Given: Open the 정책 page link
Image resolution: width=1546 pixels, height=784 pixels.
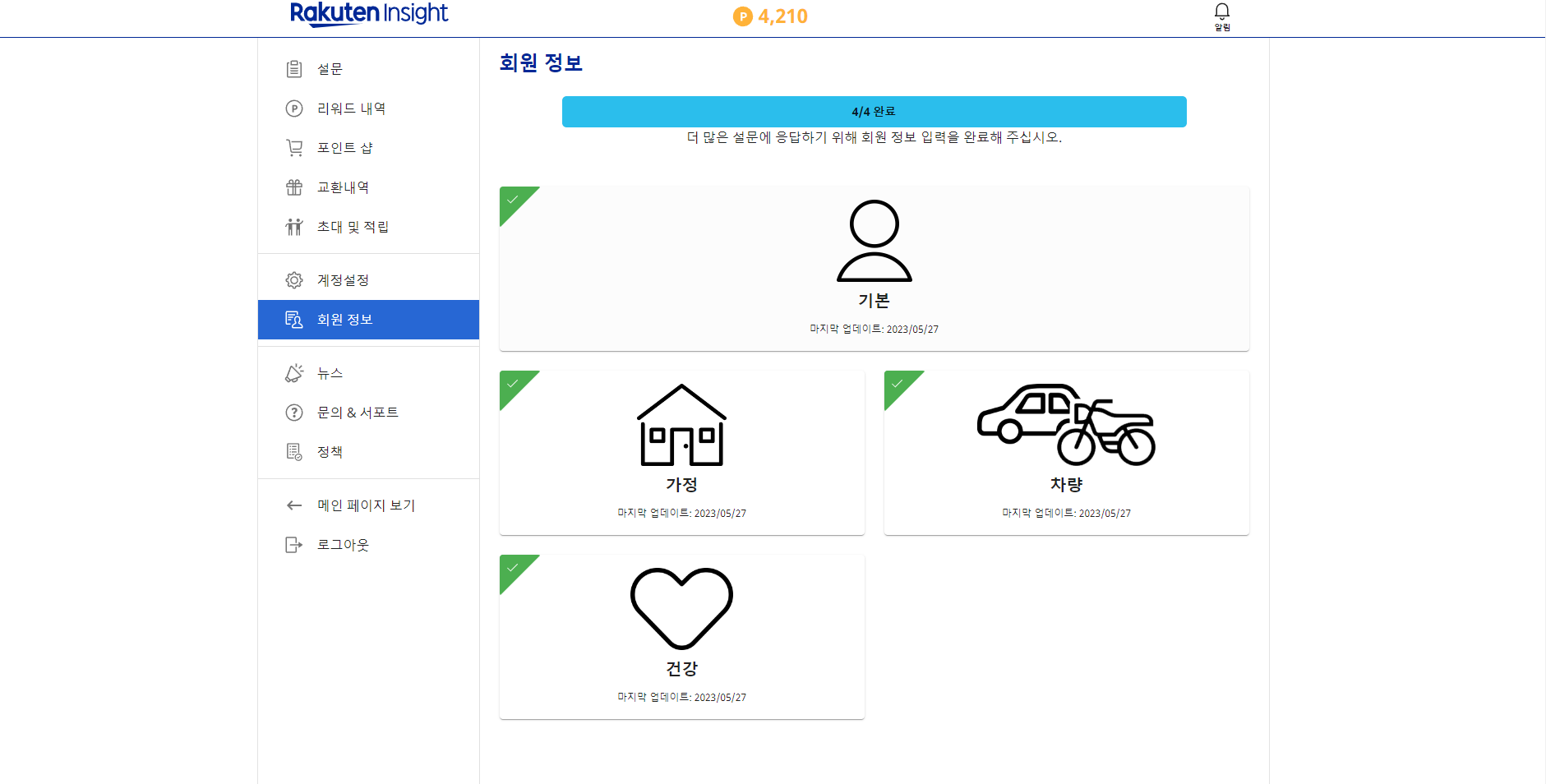Looking at the screenshot, I should [x=368, y=452].
